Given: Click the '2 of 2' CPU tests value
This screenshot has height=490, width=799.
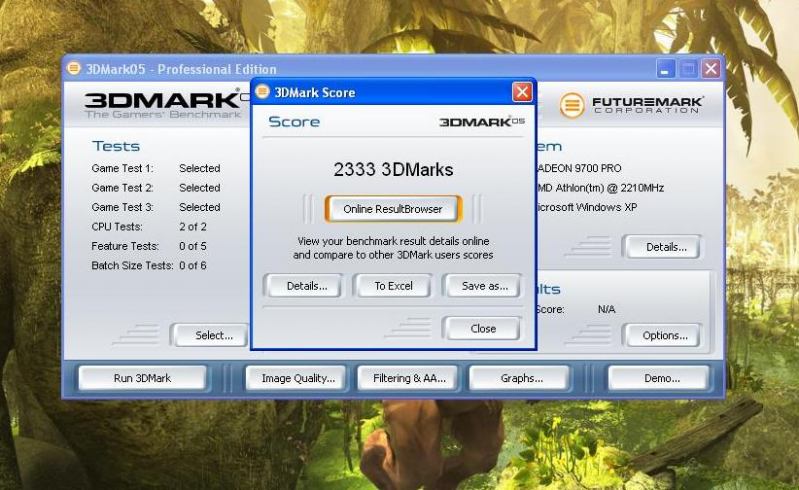Looking at the screenshot, I should (x=193, y=227).
